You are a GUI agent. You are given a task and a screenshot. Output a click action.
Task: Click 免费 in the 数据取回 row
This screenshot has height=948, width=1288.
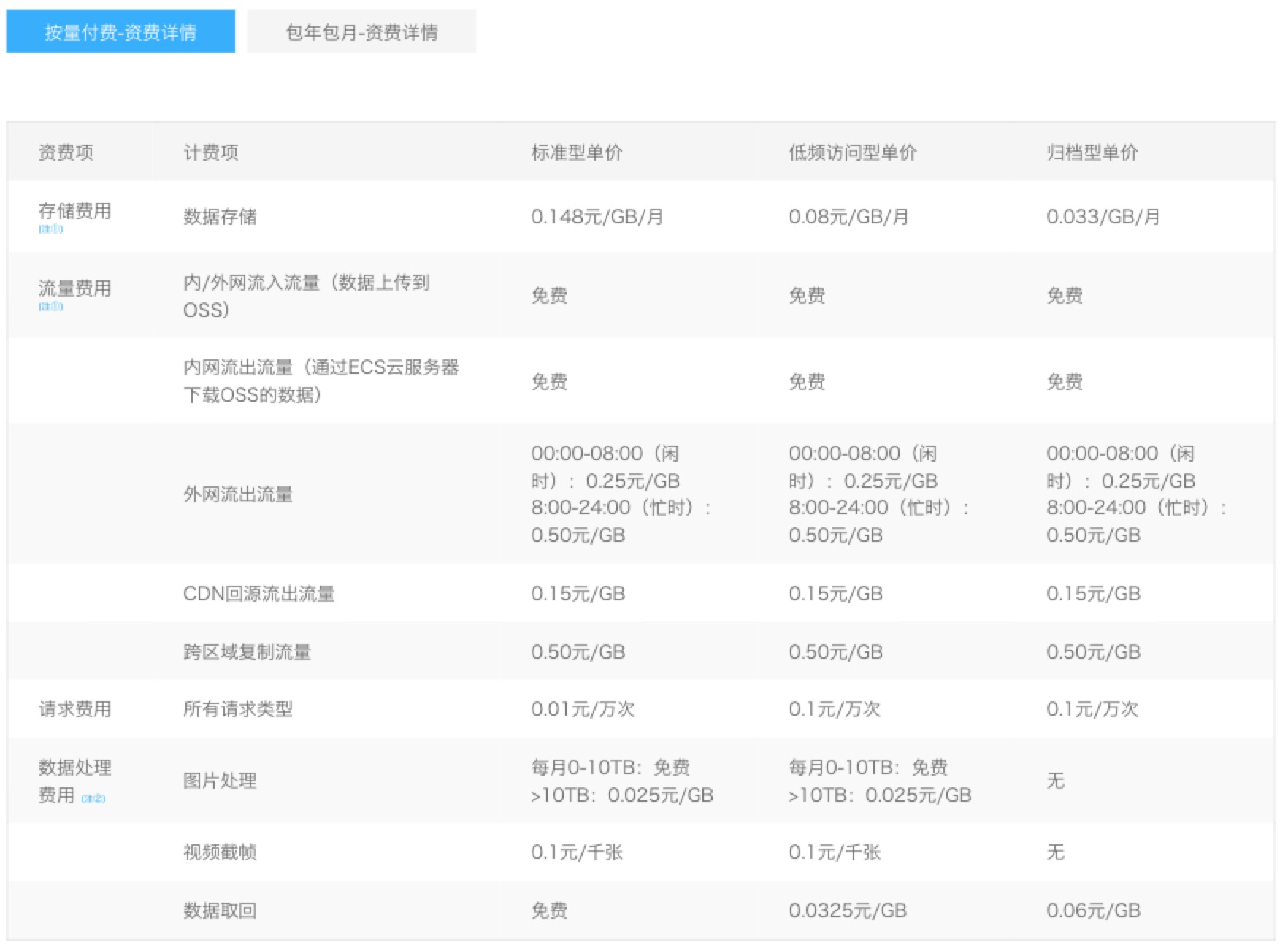[549, 911]
